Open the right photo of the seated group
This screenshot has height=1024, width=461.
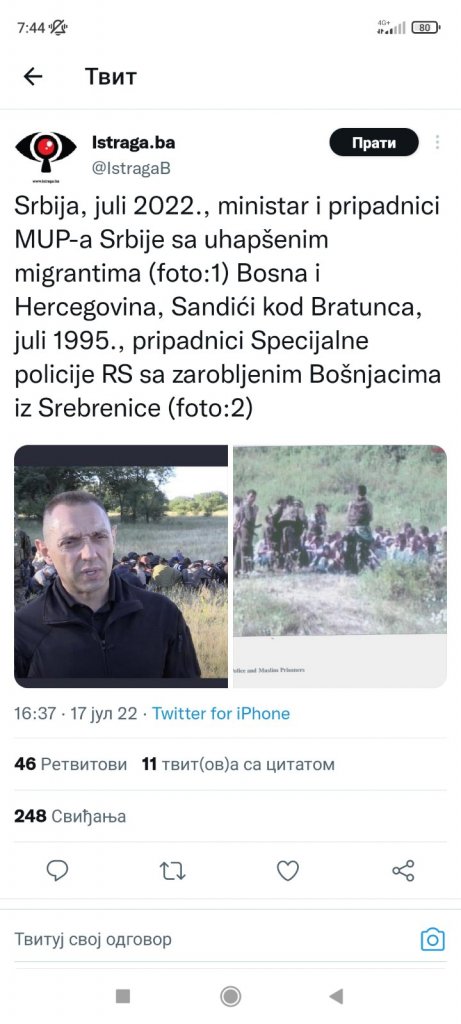(340, 566)
